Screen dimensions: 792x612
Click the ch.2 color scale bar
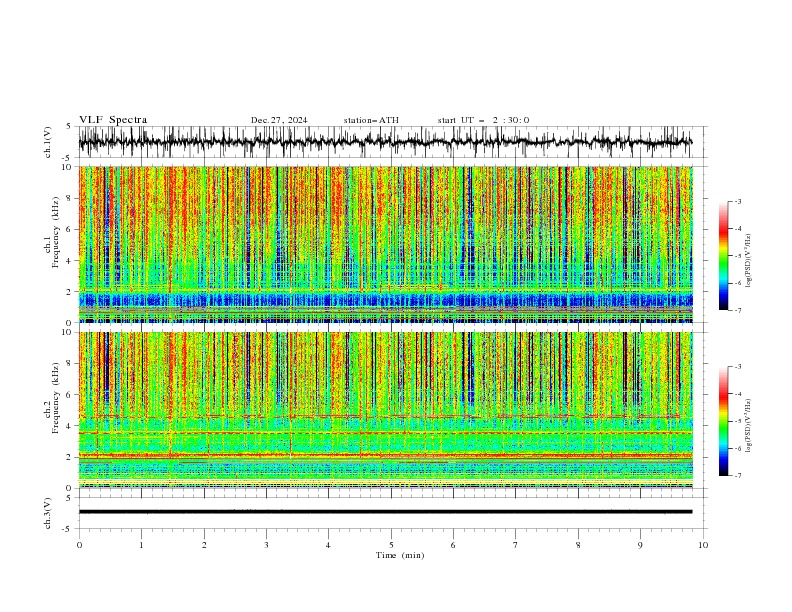click(x=724, y=421)
